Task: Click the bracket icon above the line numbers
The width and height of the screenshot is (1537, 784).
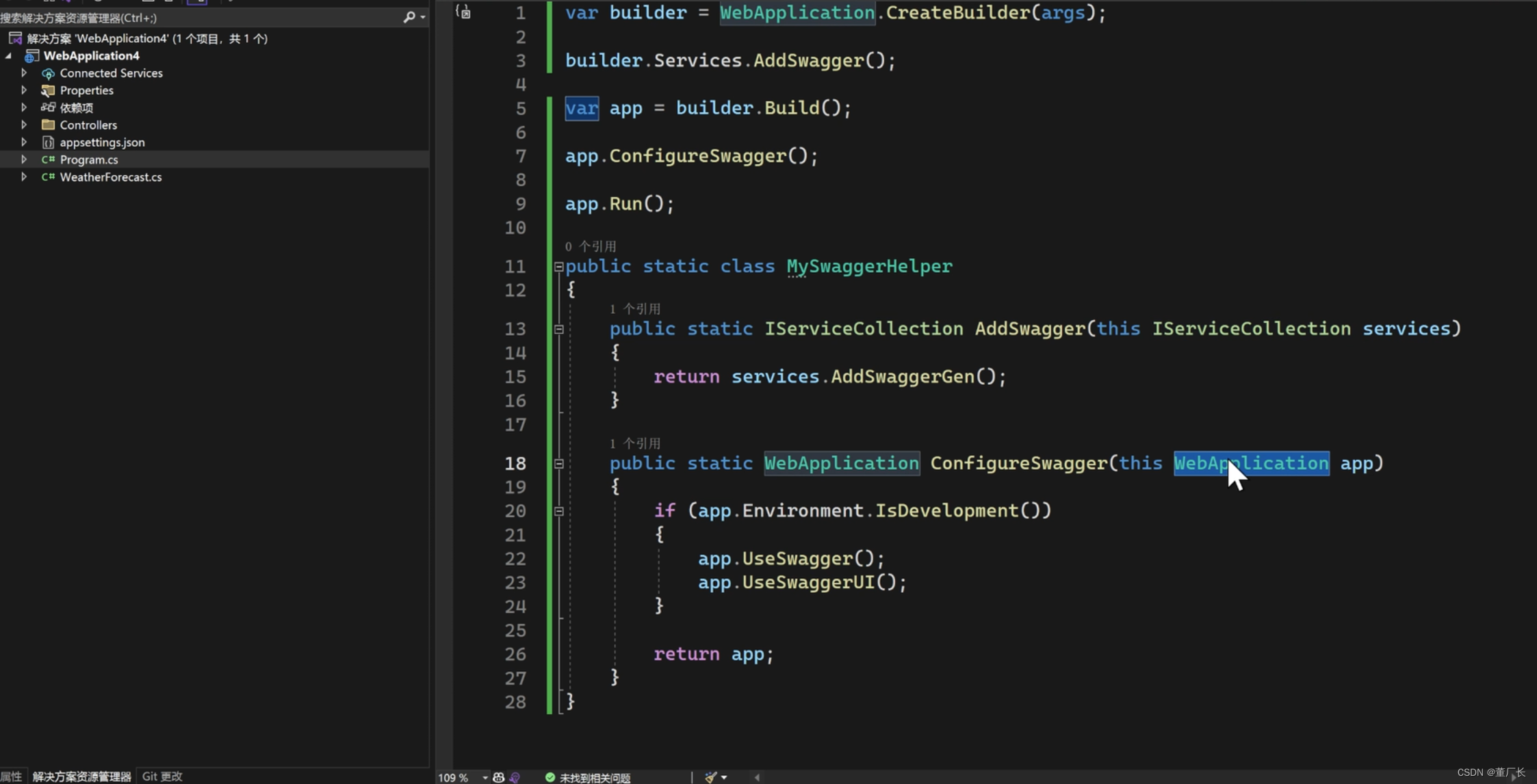Action: tap(463, 12)
